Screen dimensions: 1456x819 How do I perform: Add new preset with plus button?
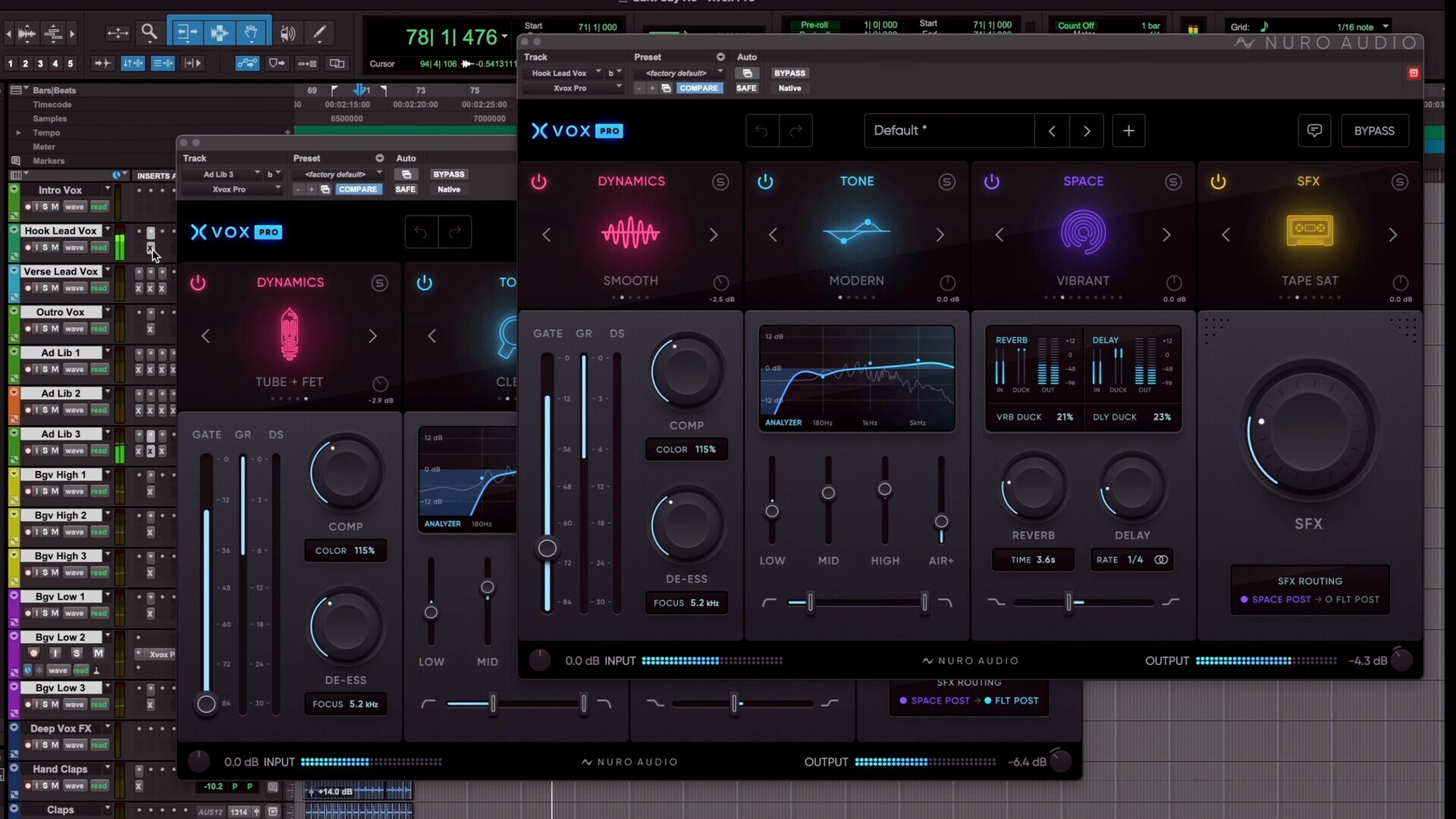tap(1128, 130)
